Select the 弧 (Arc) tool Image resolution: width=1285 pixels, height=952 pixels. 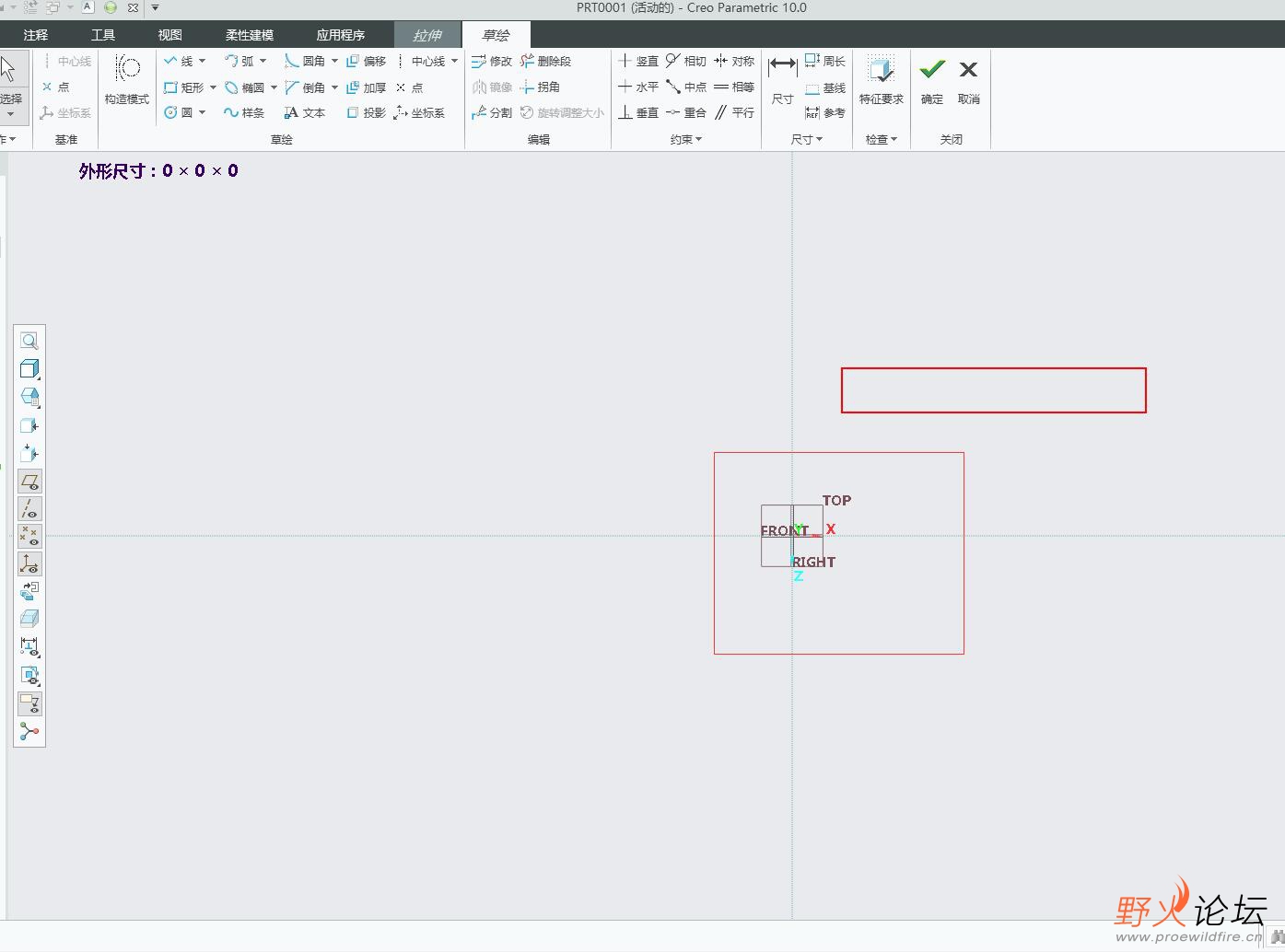click(x=239, y=61)
